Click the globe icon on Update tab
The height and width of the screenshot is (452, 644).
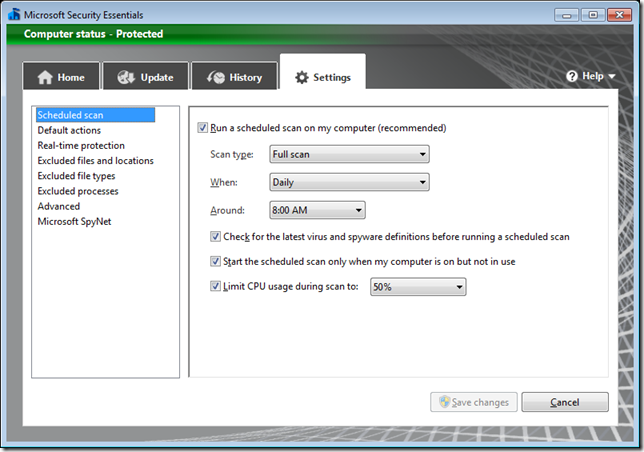tap(126, 78)
